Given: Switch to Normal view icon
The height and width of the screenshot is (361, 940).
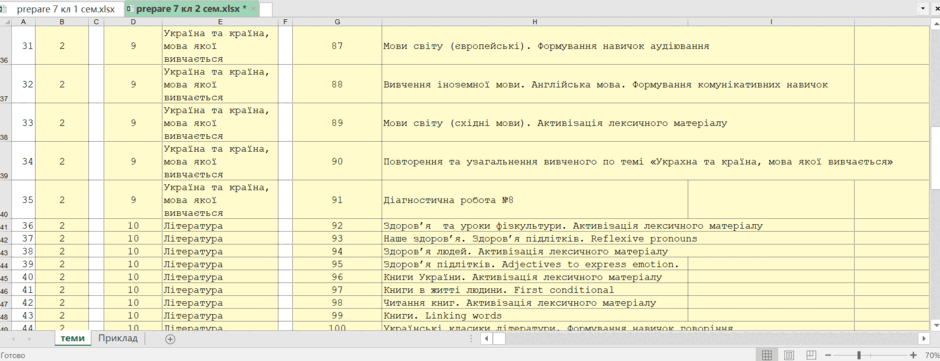Looking at the screenshot, I should tap(767, 355).
